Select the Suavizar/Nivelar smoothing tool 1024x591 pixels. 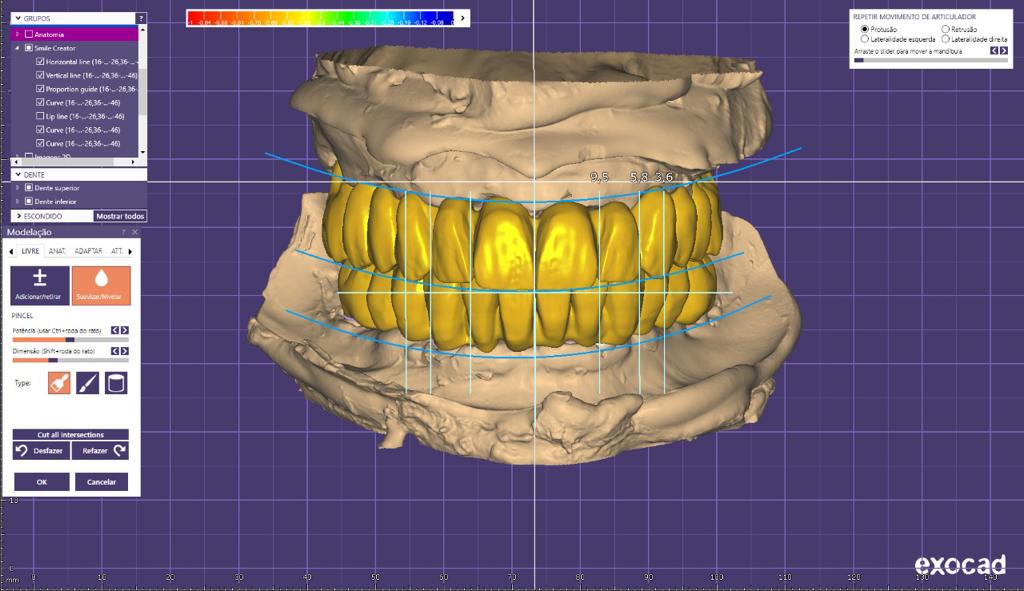tap(101, 285)
